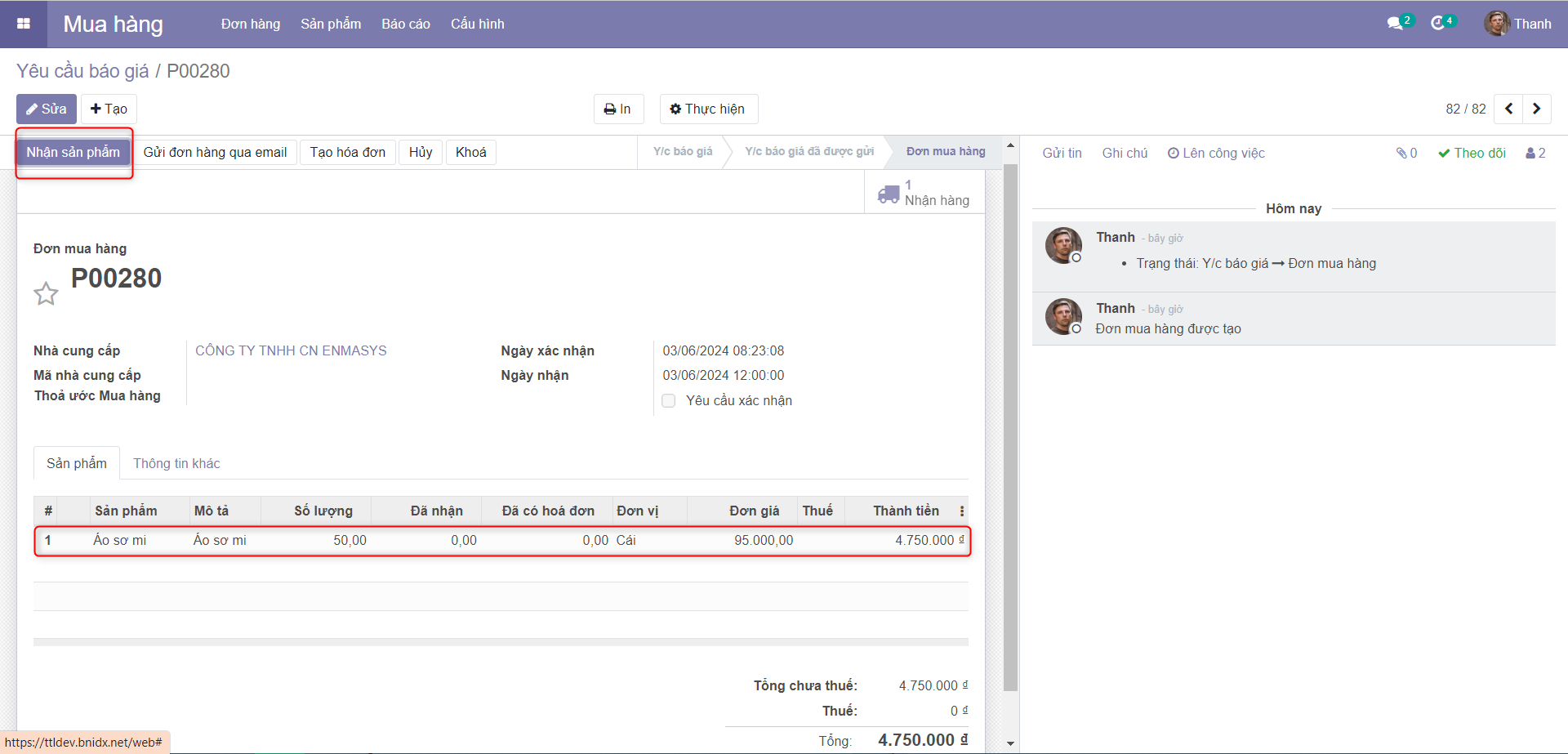Go to previous record arrow

[x=1508, y=109]
